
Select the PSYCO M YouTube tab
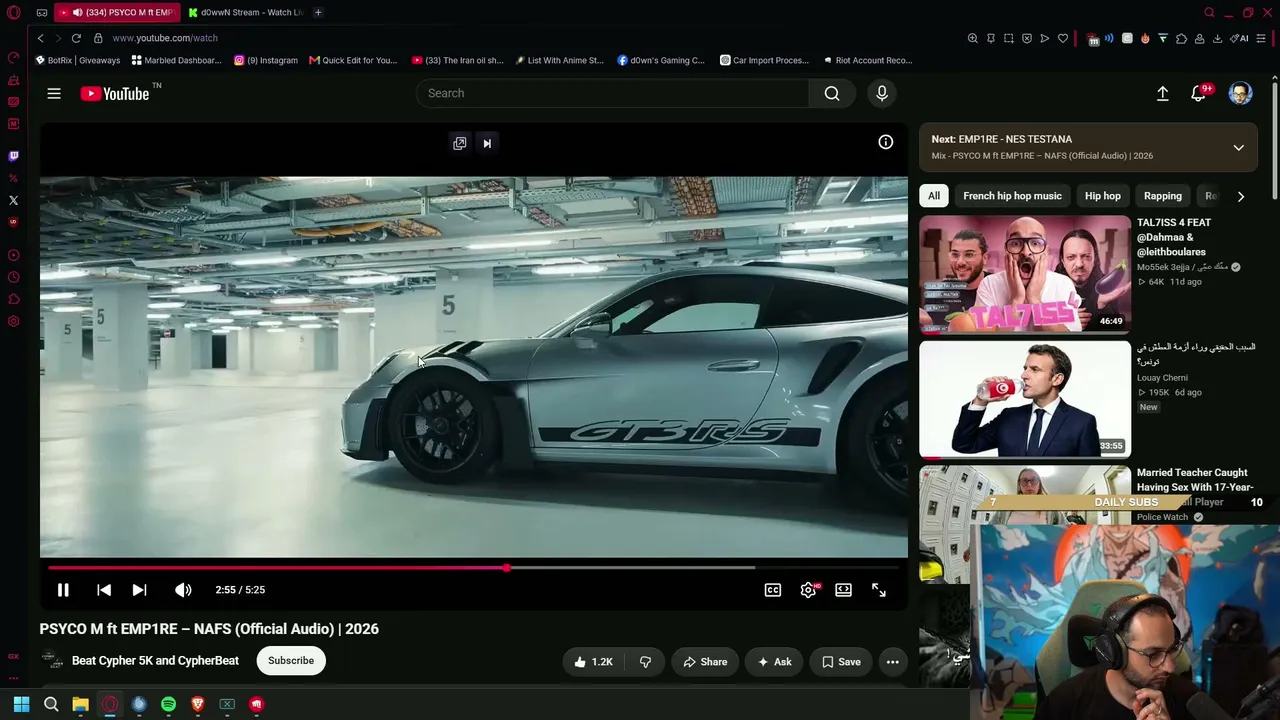(117, 12)
